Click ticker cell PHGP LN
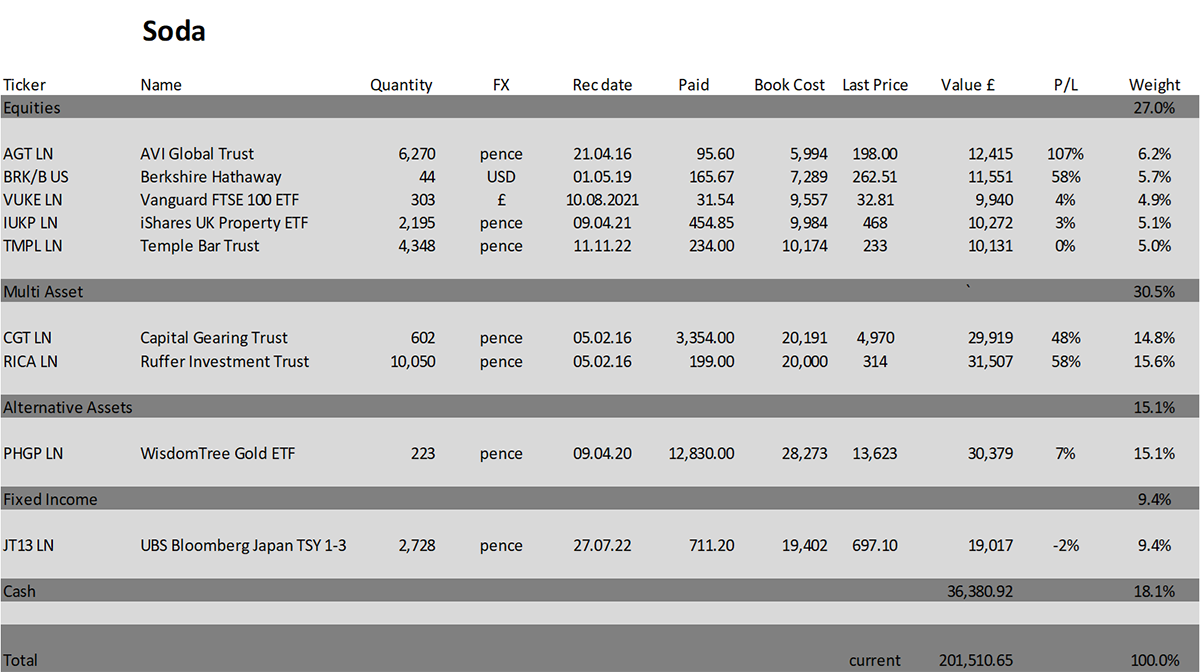 [33, 453]
